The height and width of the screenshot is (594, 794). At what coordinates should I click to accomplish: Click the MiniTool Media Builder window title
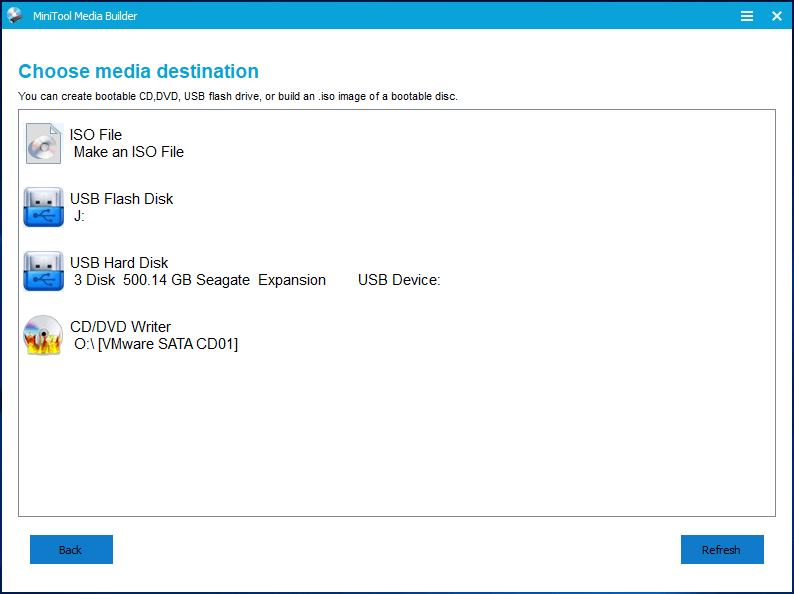(x=88, y=16)
